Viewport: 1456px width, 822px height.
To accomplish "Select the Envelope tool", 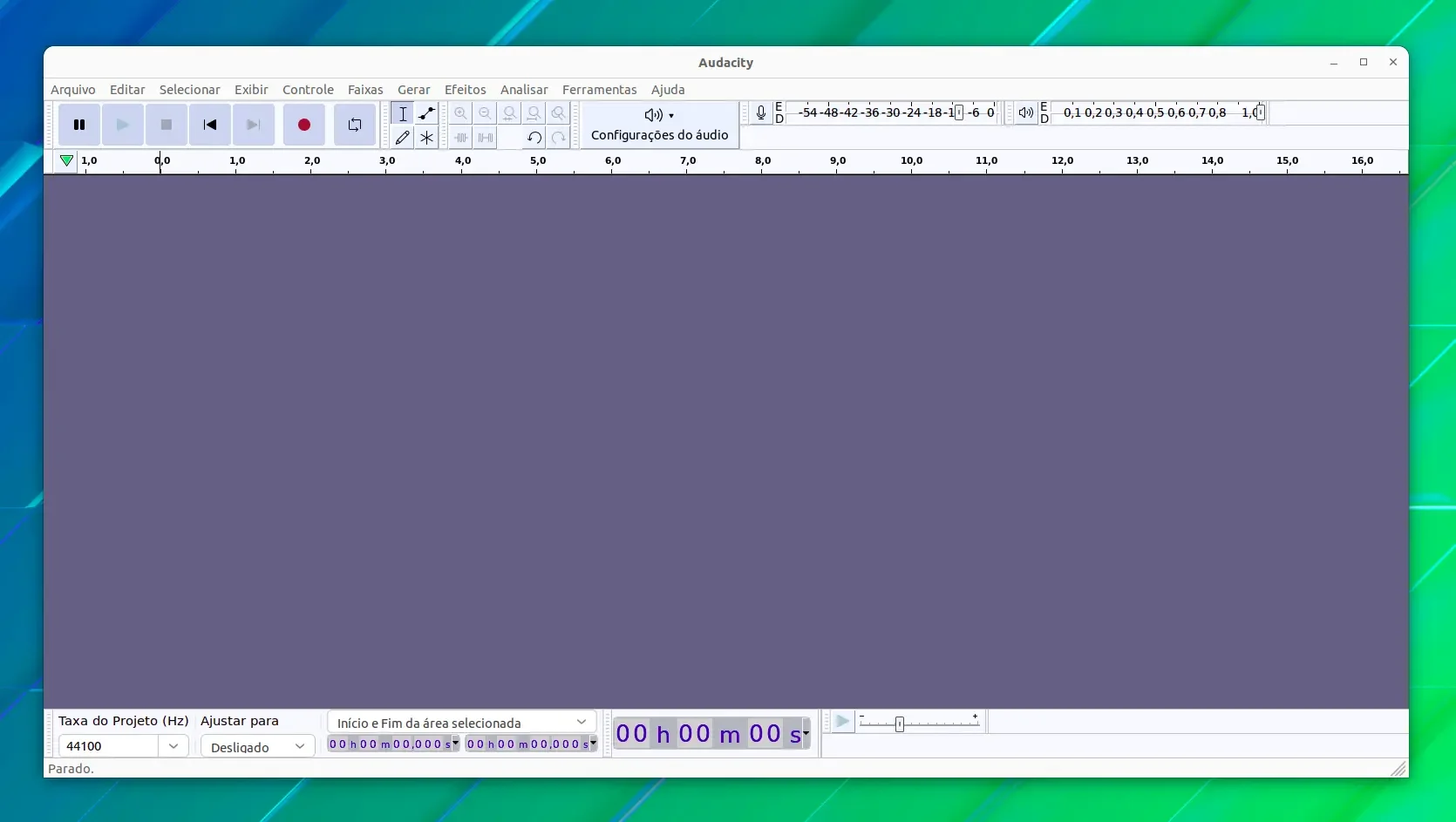I will point(426,113).
